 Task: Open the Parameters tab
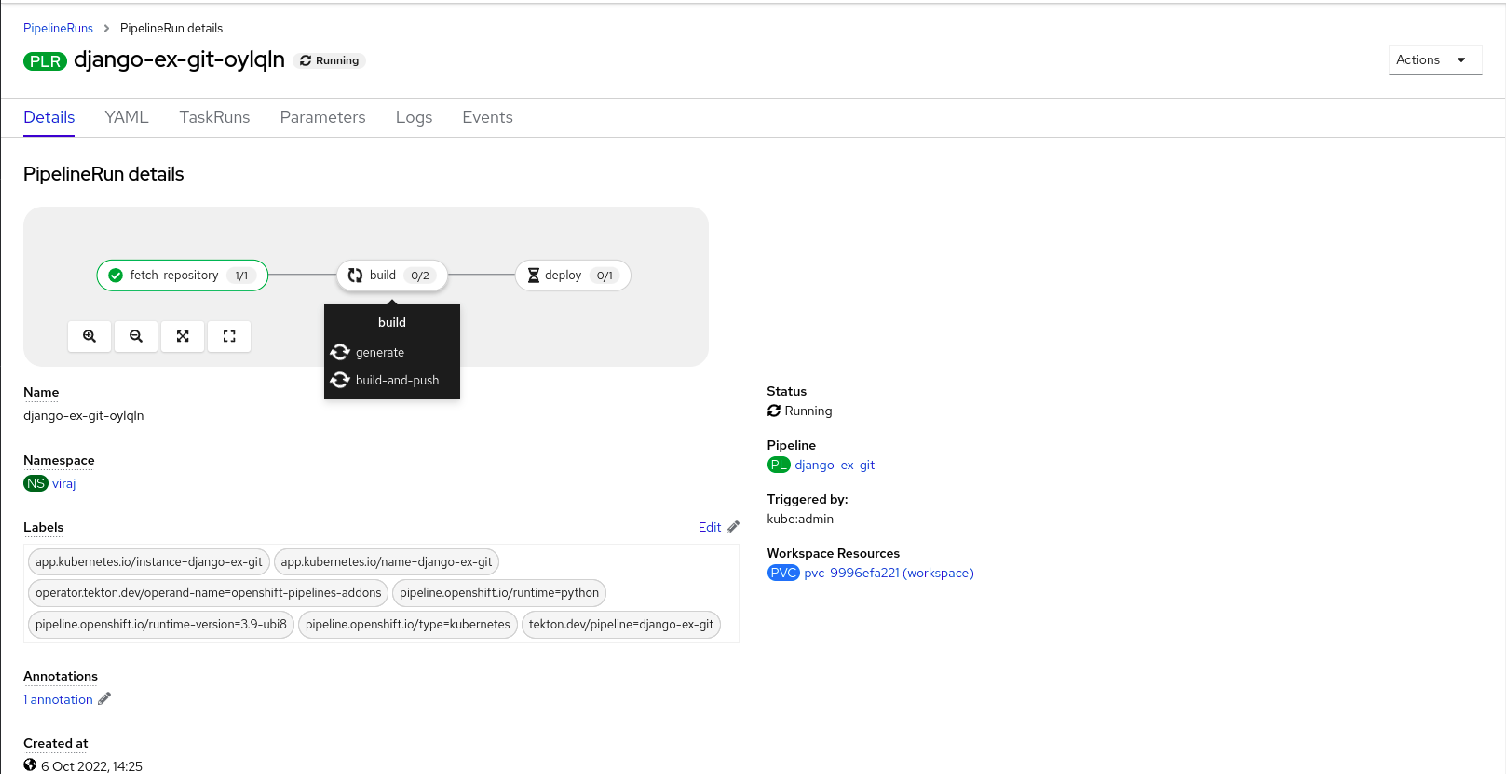tap(322, 117)
